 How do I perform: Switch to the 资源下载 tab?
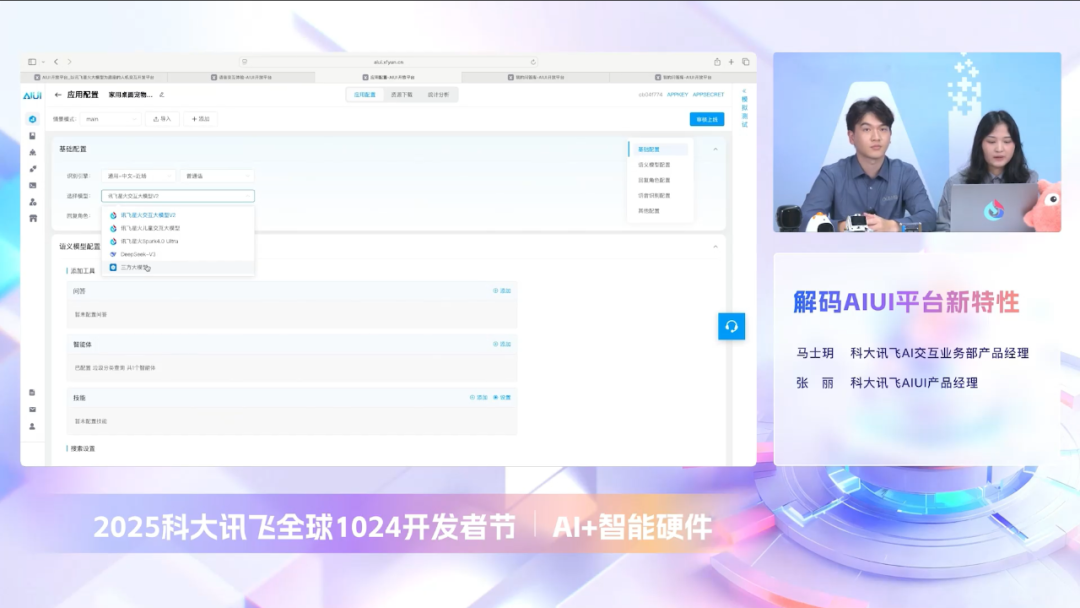(x=402, y=95)
